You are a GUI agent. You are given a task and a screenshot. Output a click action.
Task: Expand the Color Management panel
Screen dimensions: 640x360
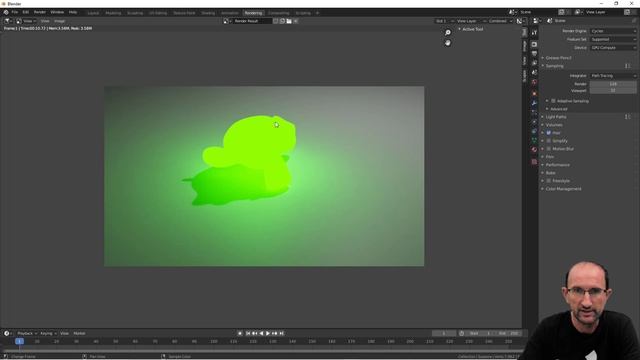click(x=562, y=189)
